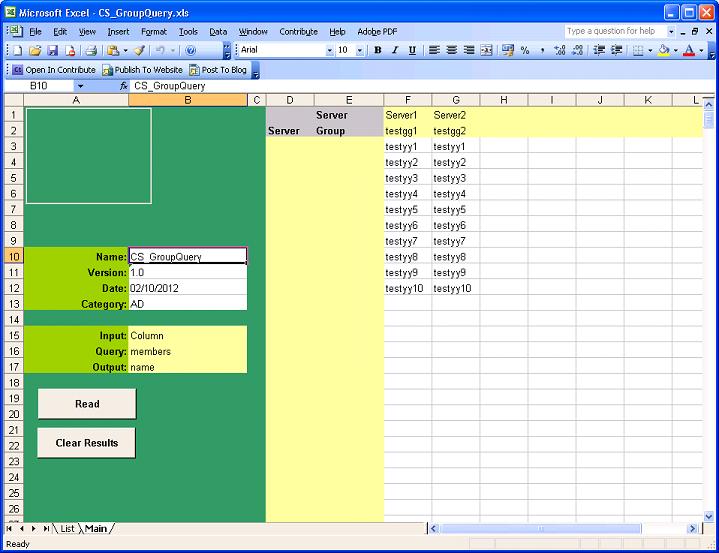The image size is (719, 553).
Task: Click the Format Painter brush icon
Action: point(140,50)
